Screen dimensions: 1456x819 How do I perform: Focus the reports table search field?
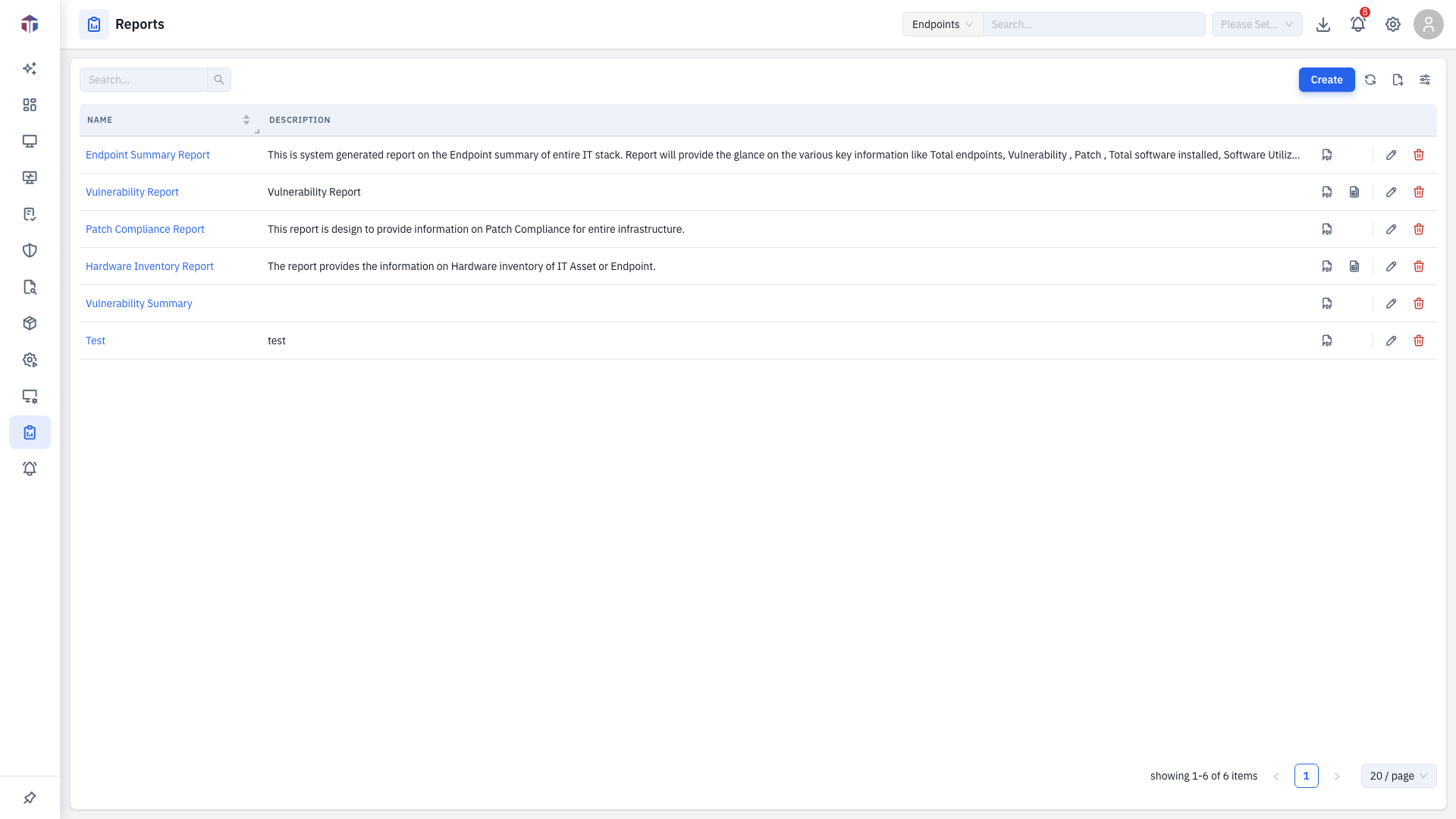[143, 80]
